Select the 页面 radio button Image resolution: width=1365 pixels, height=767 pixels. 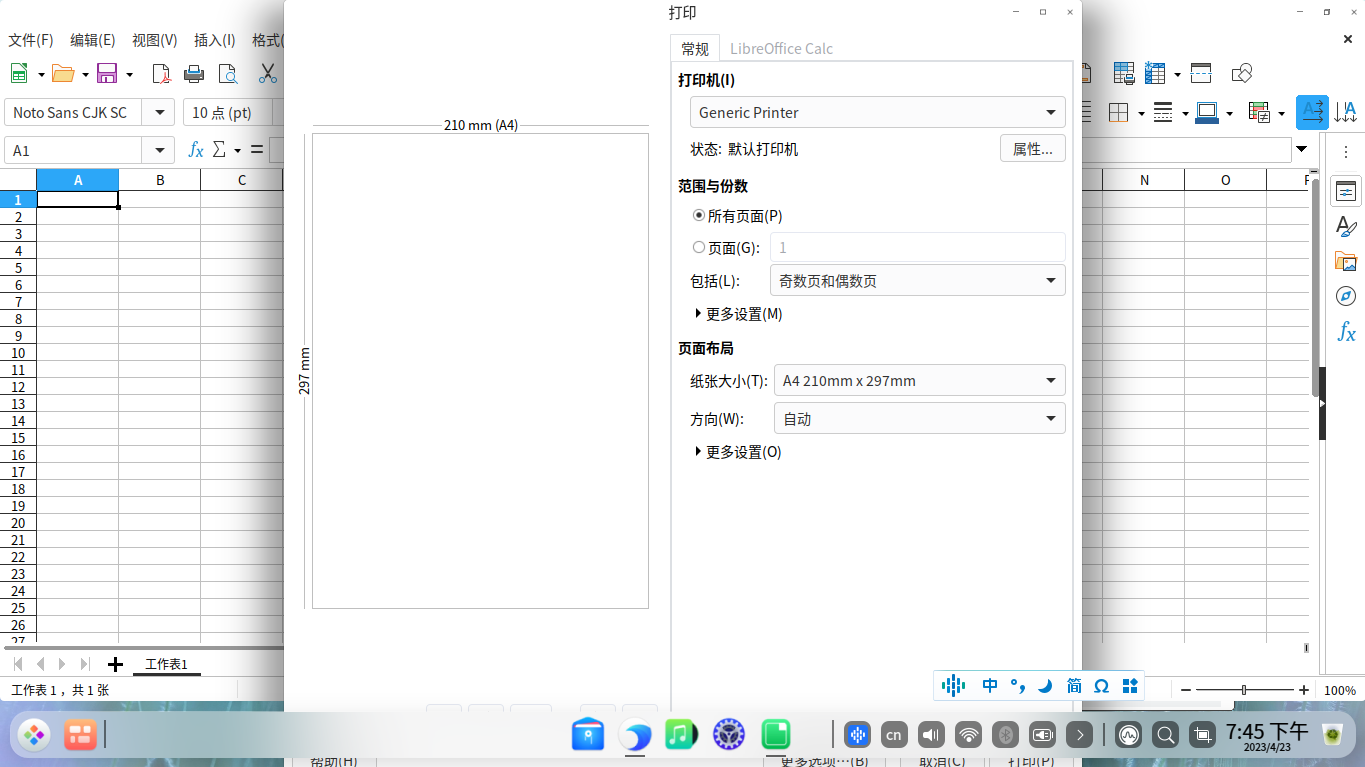(x=699, y=247)
